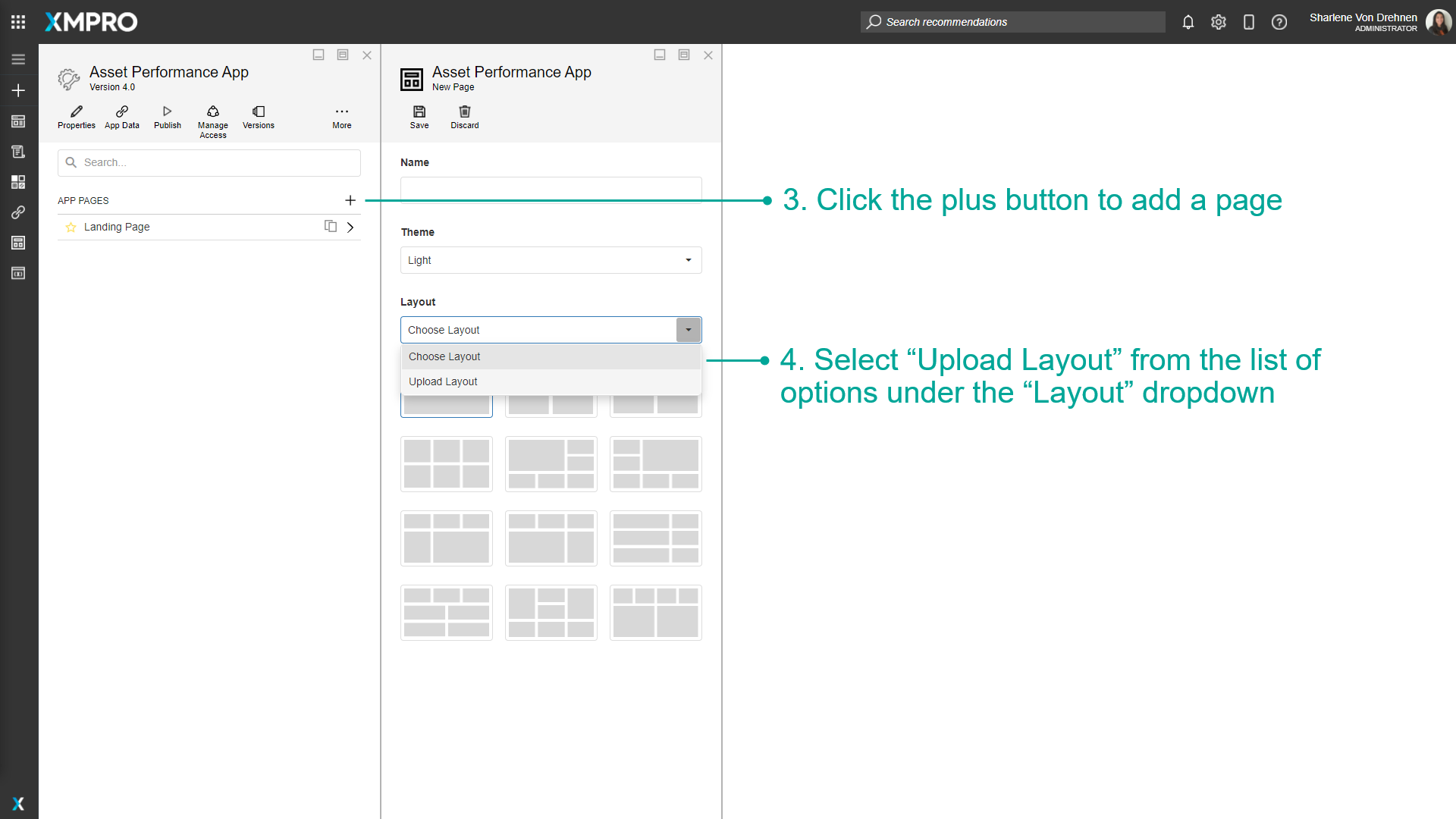Open notifications bell in the top bar
Image resolution: width=1456 pixels, height=819 pixels.
pyautogui.click(x=1188, y=22)
